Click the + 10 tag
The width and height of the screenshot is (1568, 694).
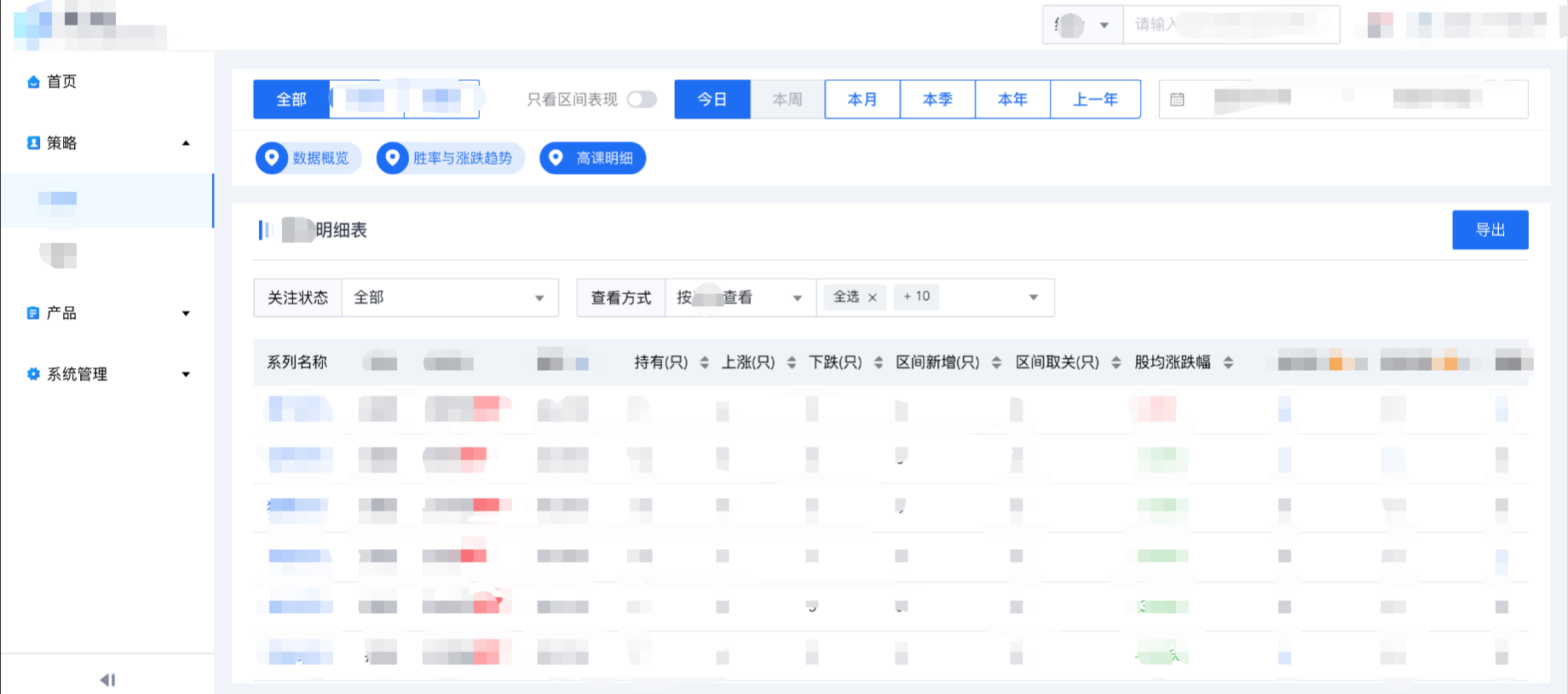tap(916, 297)
